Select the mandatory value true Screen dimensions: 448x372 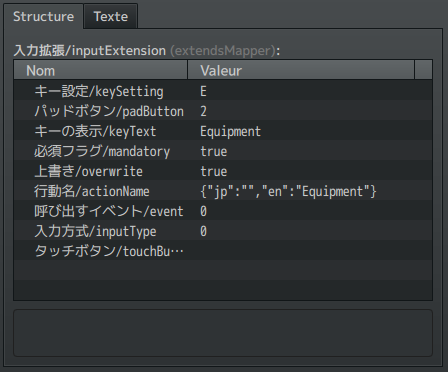coord(213,151)
